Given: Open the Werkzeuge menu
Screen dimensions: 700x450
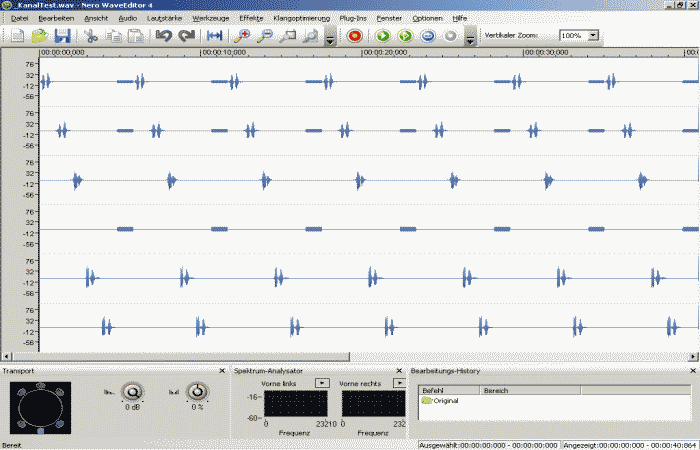Looking at the screenshot, I should click(210, 18).
